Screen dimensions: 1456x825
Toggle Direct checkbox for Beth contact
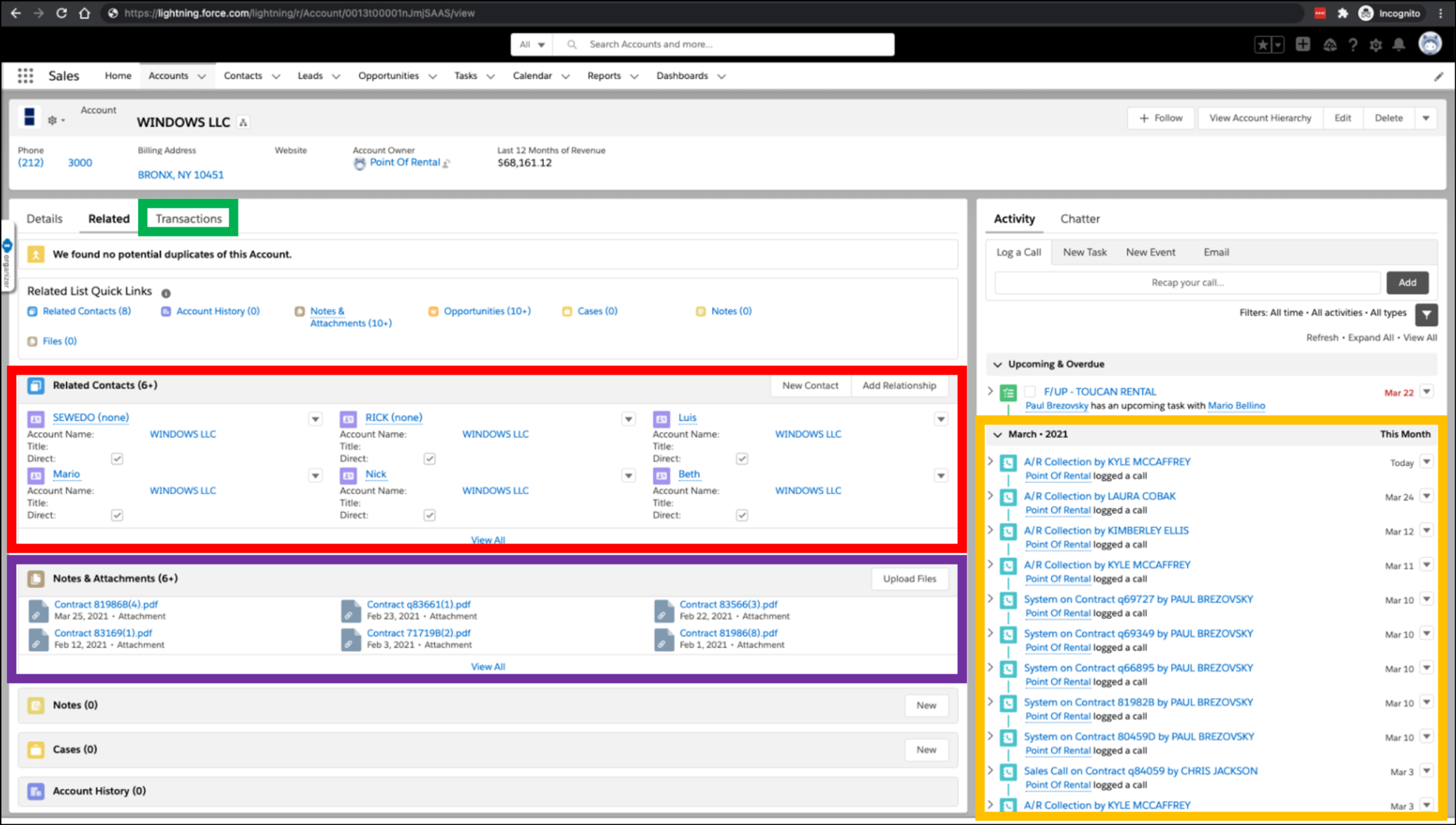click(x=742, y=515)
